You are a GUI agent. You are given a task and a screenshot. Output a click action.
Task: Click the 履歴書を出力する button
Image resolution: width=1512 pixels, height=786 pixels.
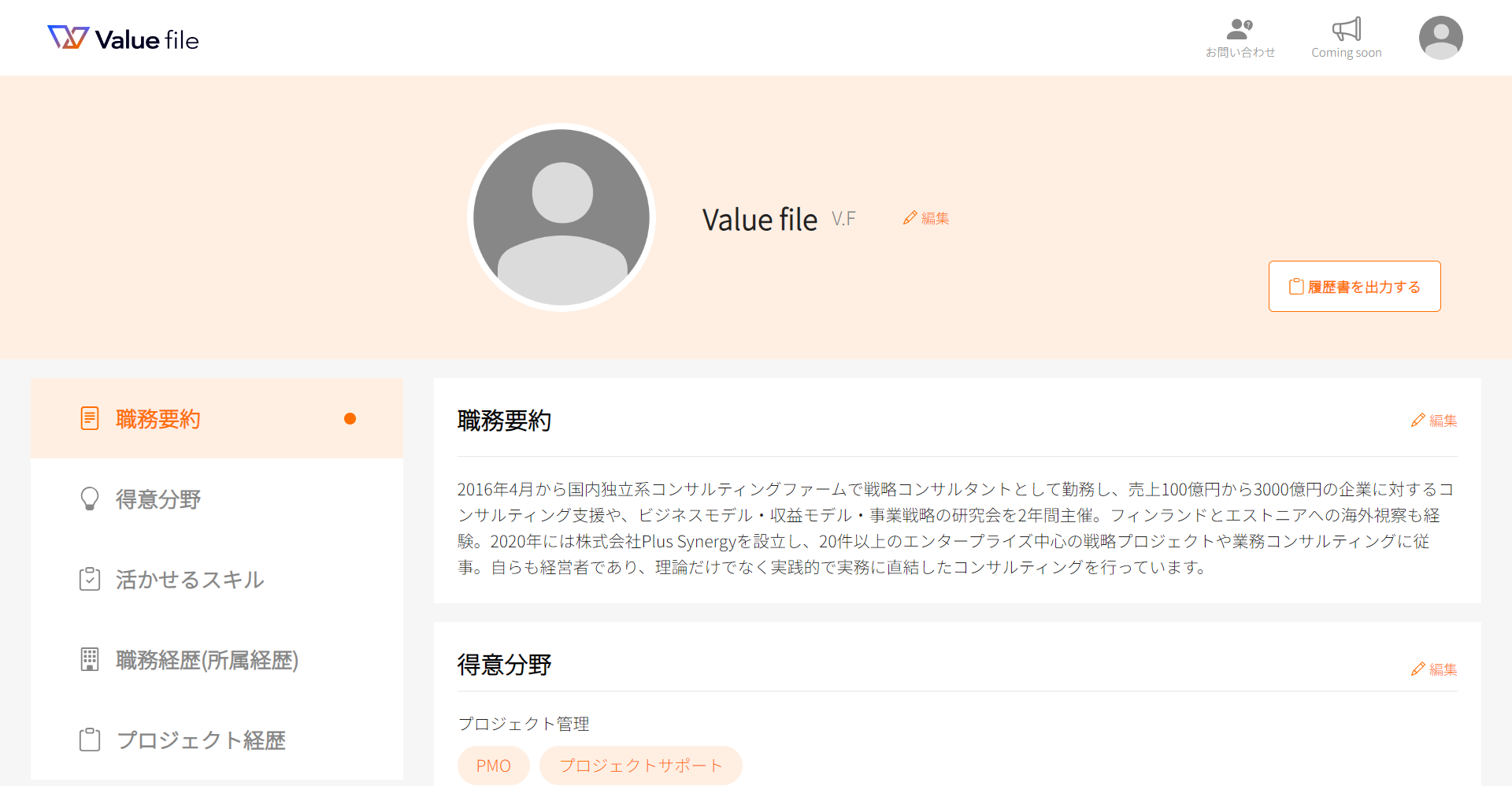[x=1354, y=286]
